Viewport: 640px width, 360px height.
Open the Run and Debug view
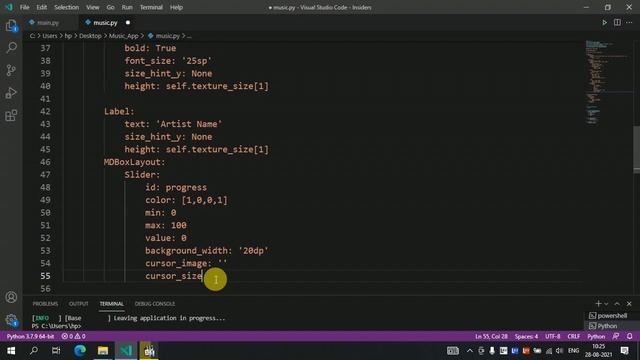click(11, 93)
